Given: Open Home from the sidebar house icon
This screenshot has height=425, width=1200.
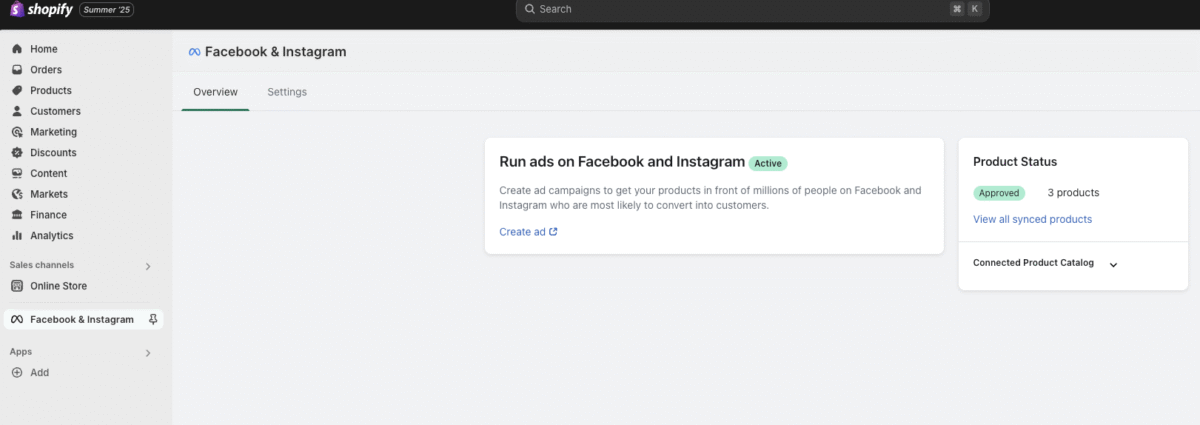Looking at the screenshot, I should coord(17,49).
